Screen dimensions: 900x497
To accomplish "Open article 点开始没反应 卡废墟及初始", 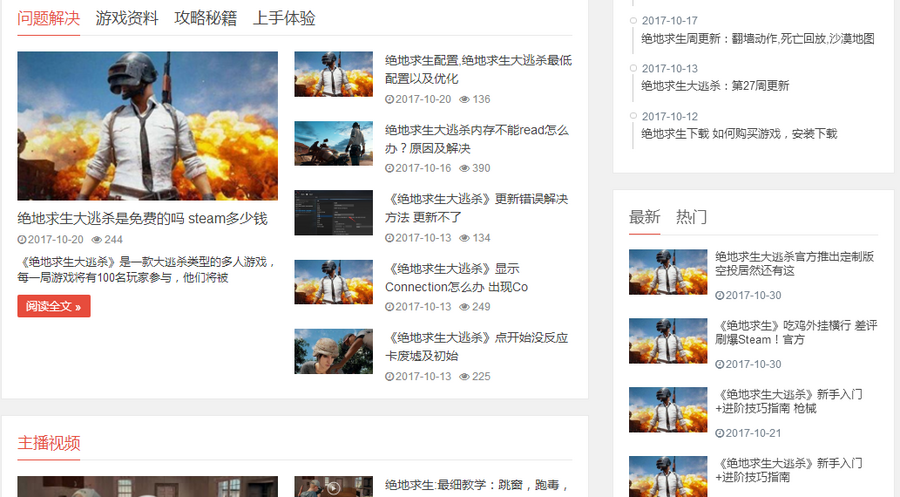I will coord(476,347).
